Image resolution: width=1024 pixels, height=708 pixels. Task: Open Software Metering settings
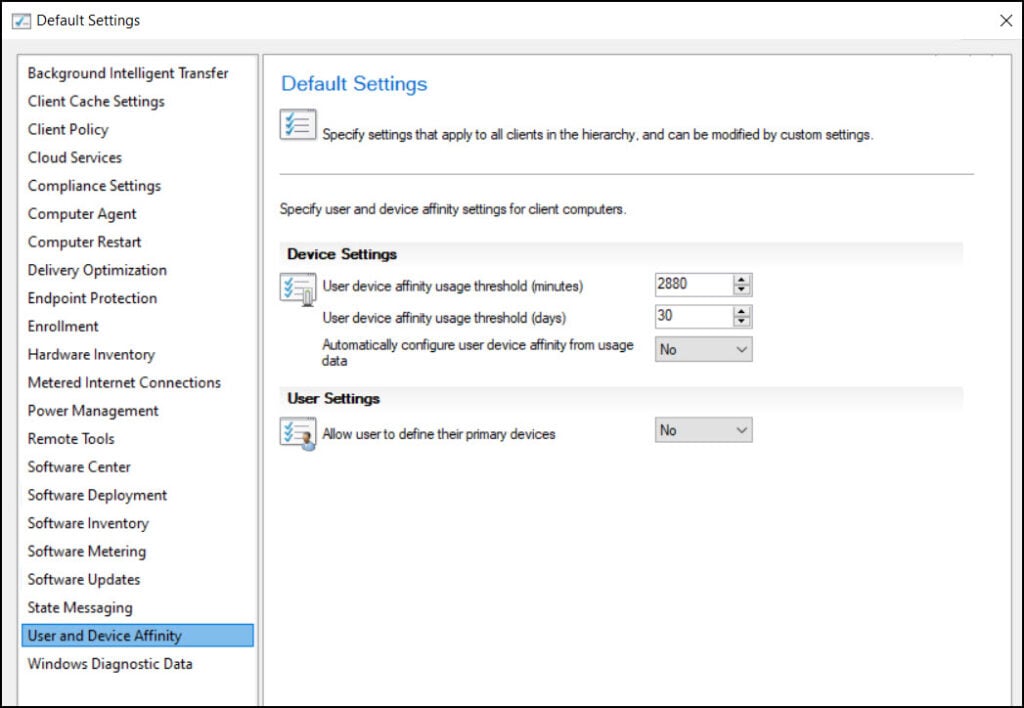pyautogui.click(x=86, y=551)
